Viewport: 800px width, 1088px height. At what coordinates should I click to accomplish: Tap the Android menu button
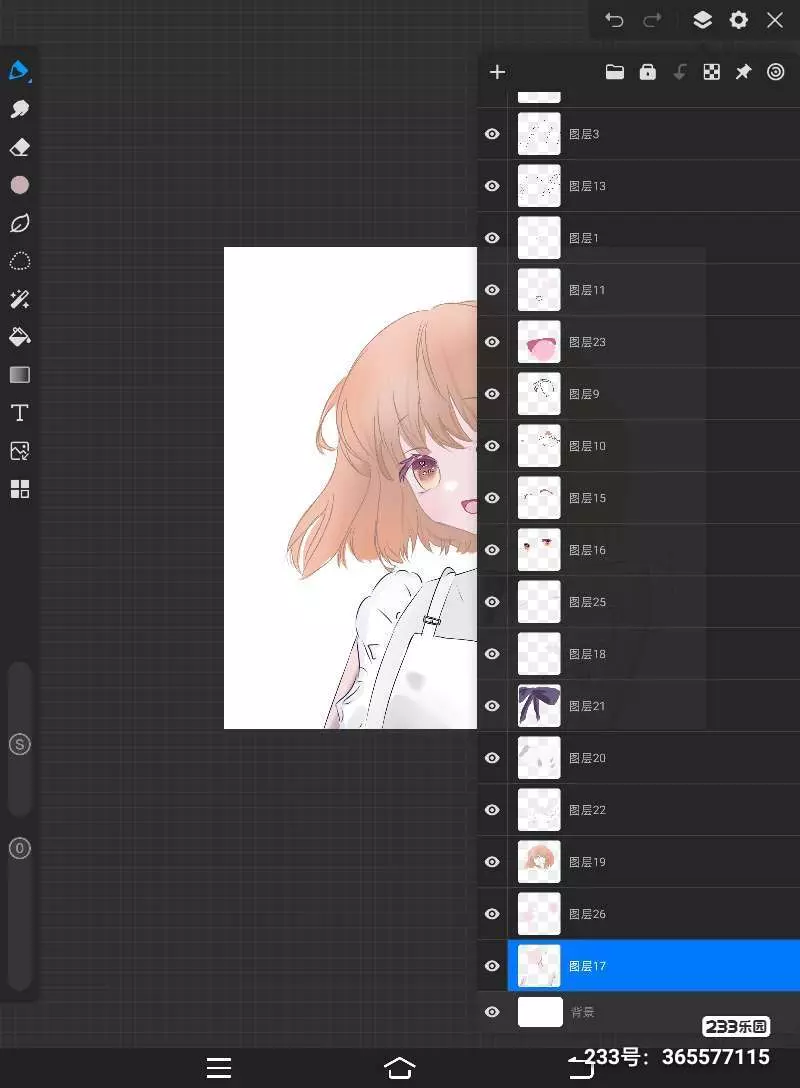pyautogui.click(x=219, y=1067)
